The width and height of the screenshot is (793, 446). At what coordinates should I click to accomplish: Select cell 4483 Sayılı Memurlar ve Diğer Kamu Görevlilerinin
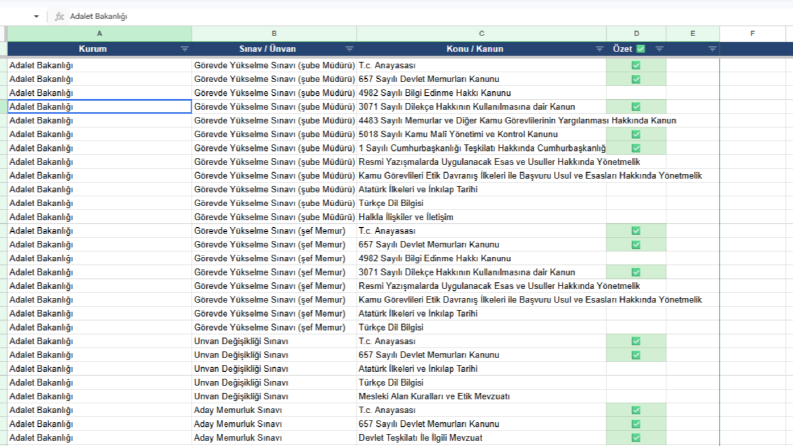click(481, 120)
